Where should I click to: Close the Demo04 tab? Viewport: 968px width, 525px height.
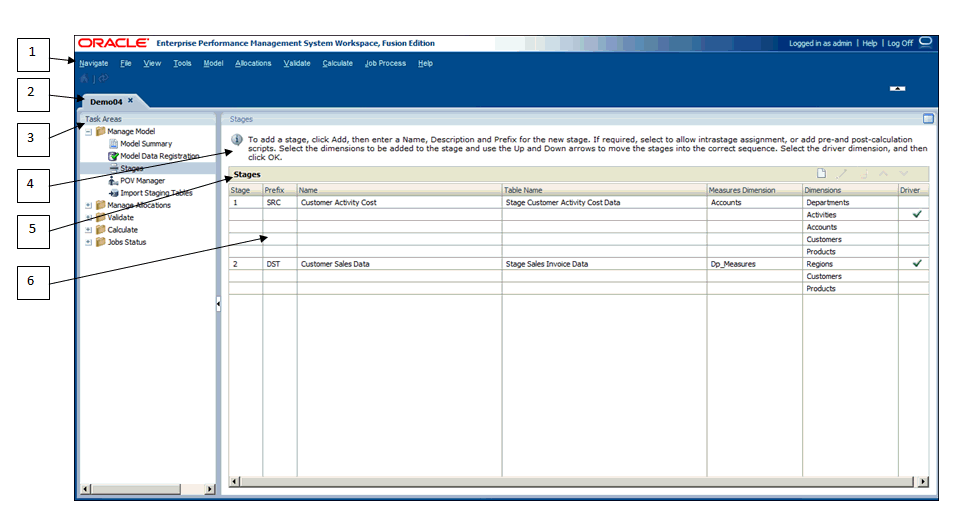click(x=130, y=101)
